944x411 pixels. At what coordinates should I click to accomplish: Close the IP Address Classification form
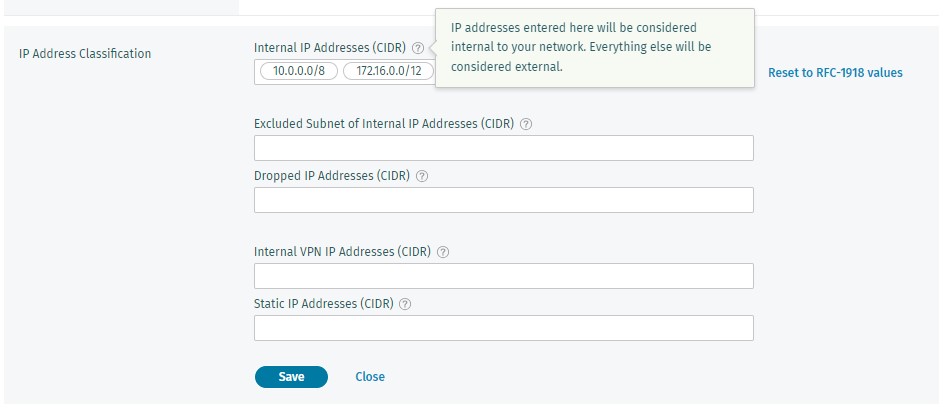(370, 377)
